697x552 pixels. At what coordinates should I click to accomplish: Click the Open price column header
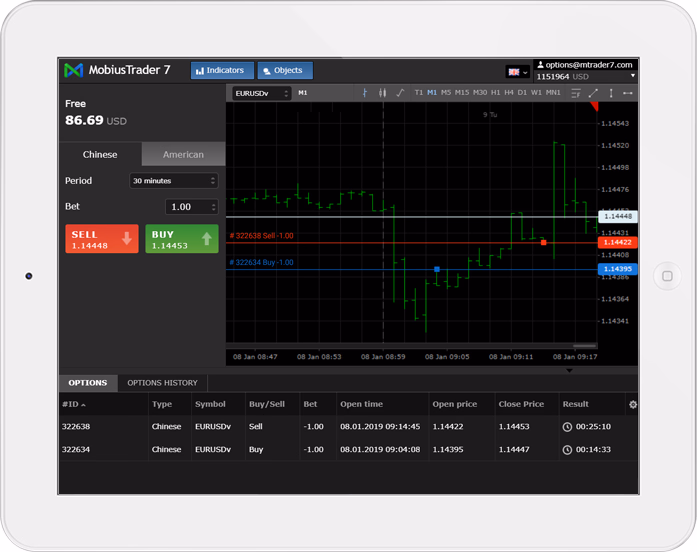[455, 404]
